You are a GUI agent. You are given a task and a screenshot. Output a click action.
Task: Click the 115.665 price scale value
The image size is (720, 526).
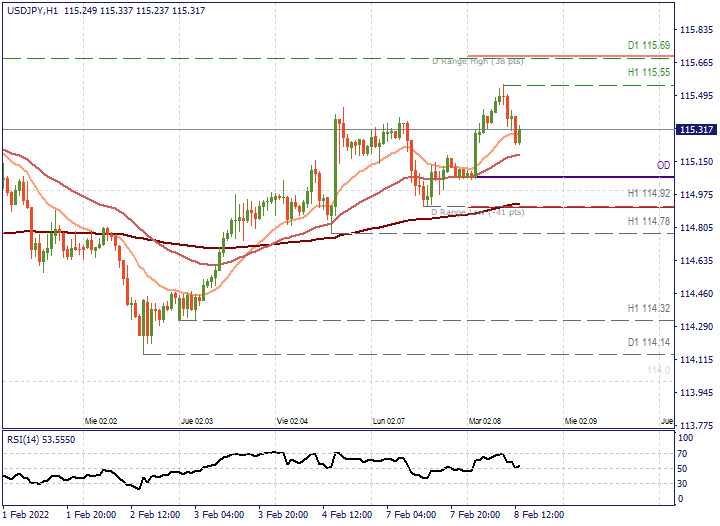click(x=696, y=63)
